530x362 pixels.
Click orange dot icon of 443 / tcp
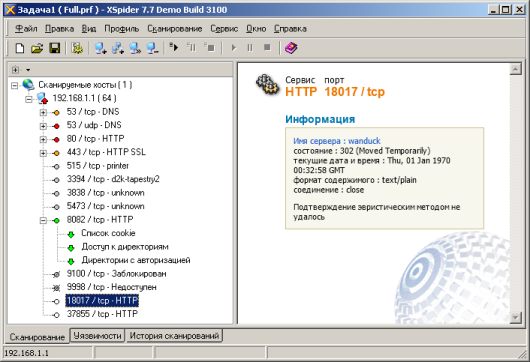coord(56,153)
